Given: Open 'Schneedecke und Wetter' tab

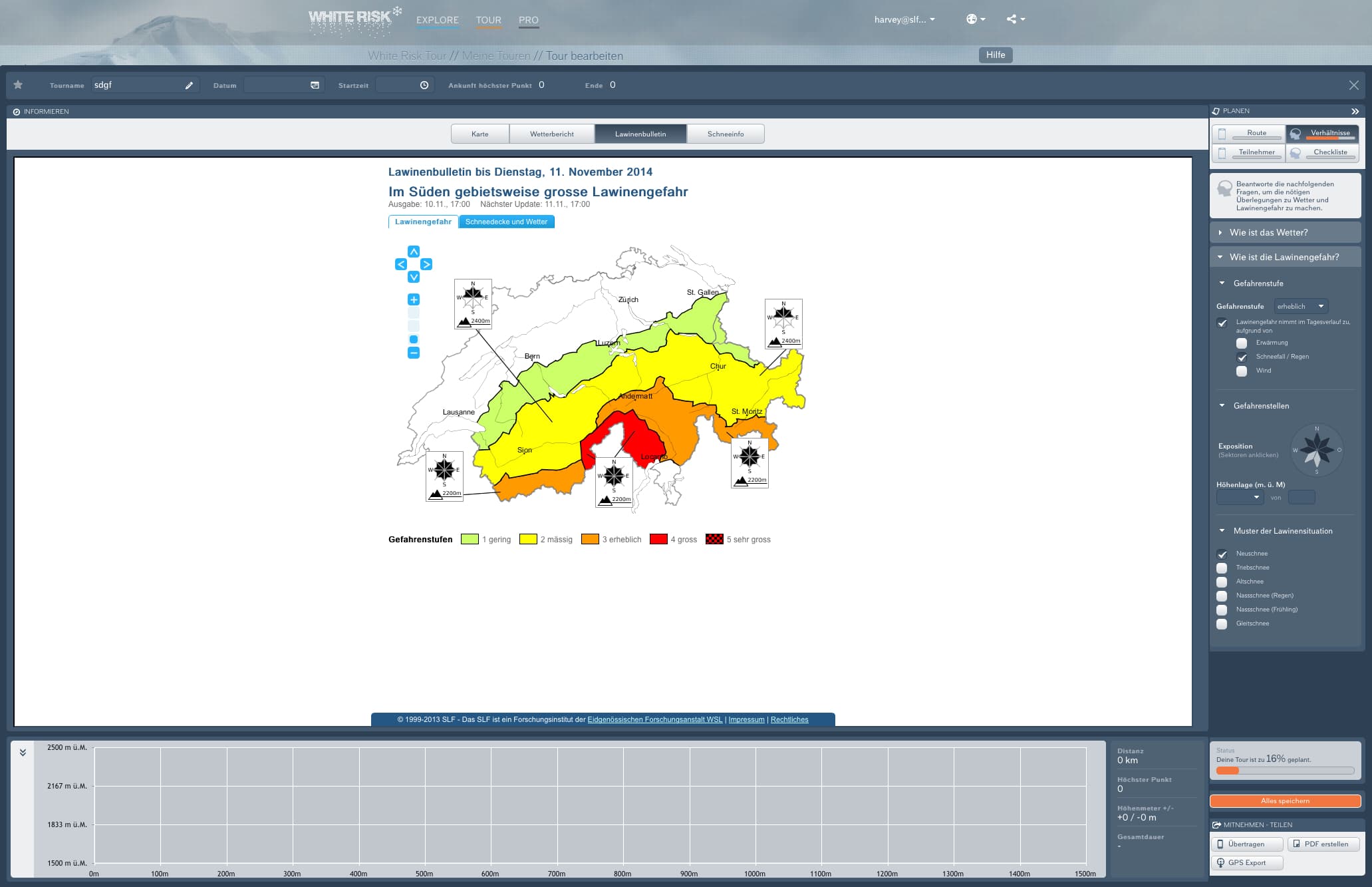Looking at the screenshot, I should click(x=506, y=222).
